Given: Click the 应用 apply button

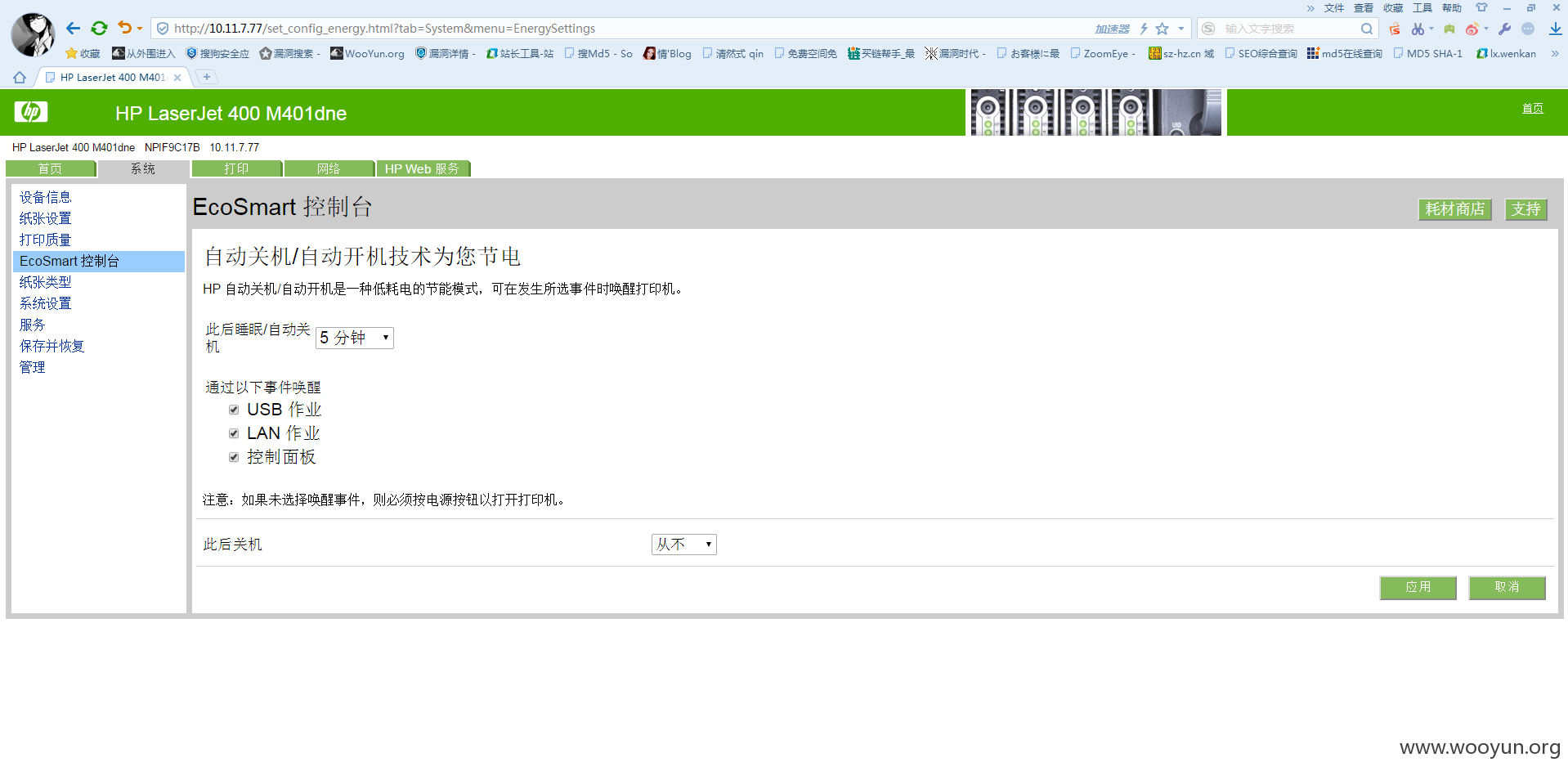Looking at the screenshot, I should 1418,587.
